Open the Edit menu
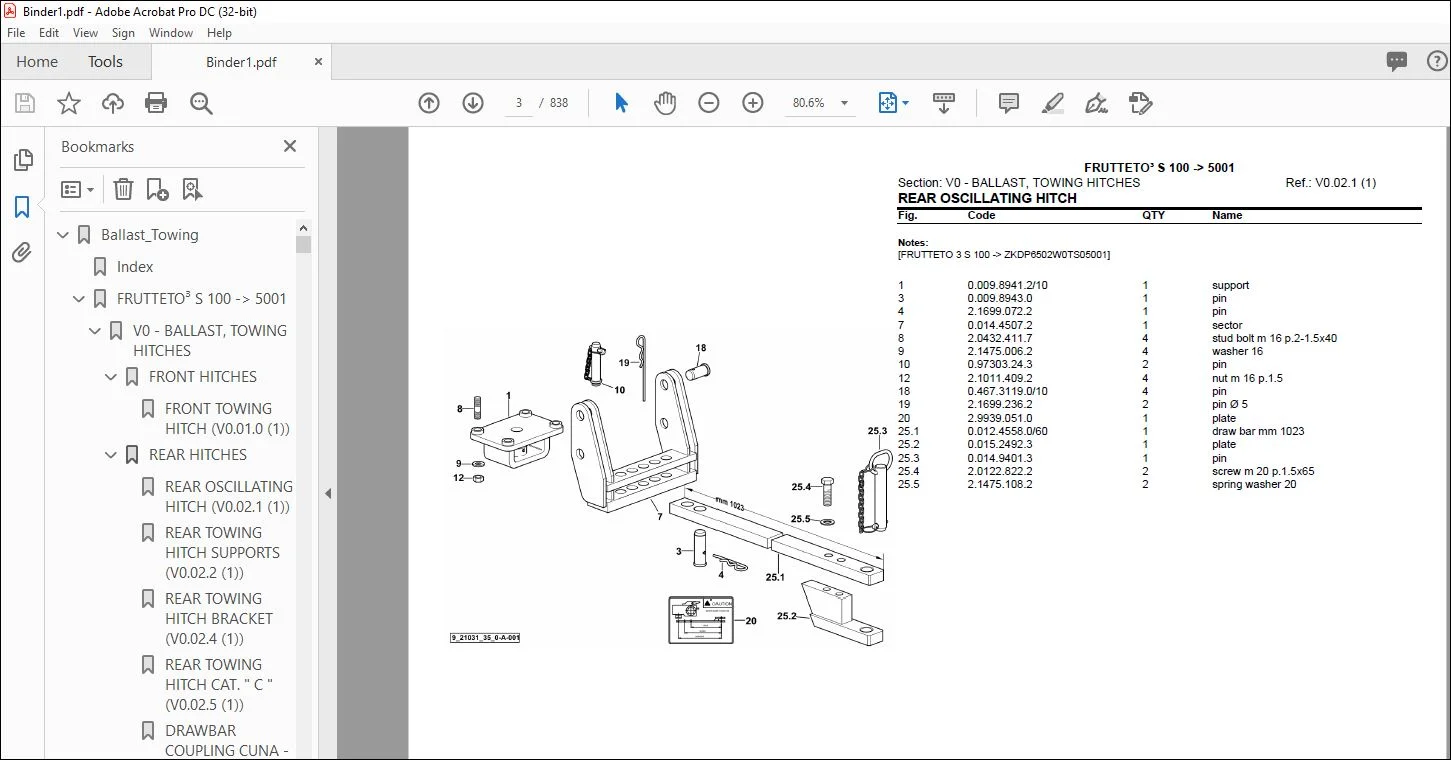This screenshot has width=1451, height=760. point(49,33)
